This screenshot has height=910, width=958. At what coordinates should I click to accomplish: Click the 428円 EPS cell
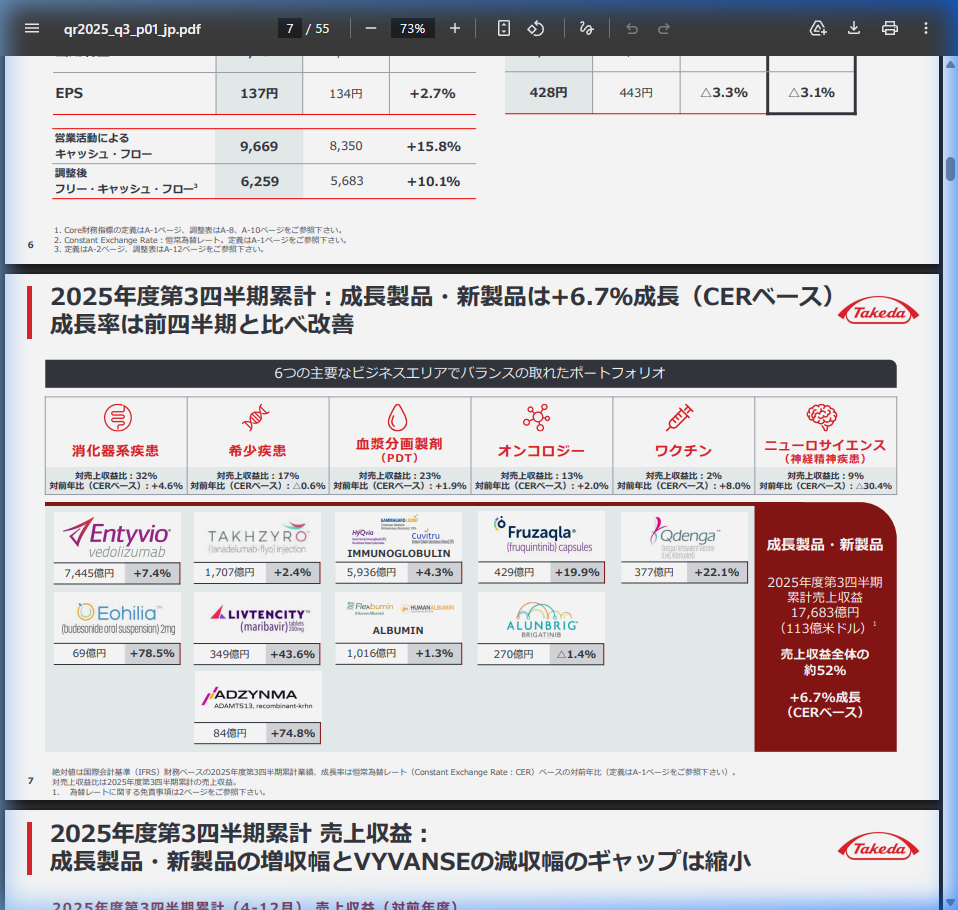coord(548,92)
